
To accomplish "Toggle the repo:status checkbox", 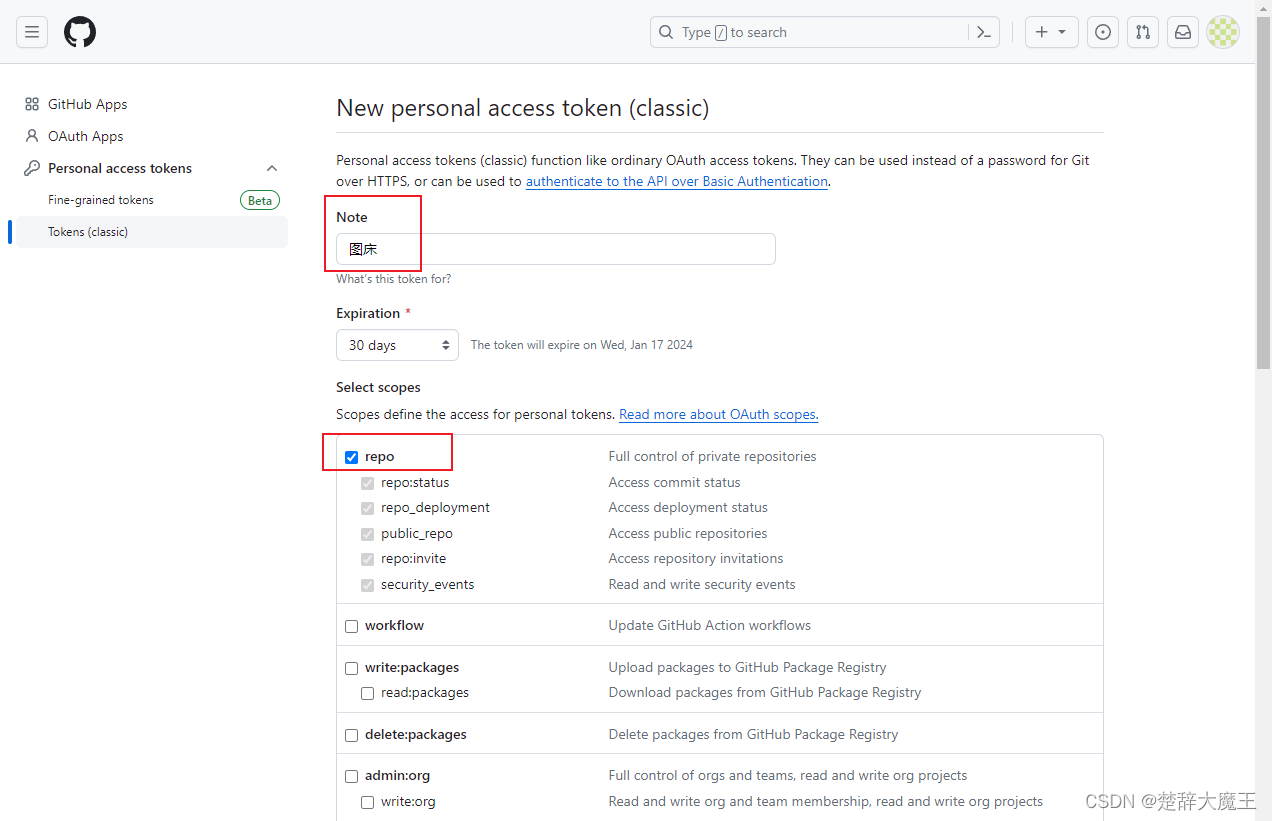I will pyautogui.click(x=367, y=483).
